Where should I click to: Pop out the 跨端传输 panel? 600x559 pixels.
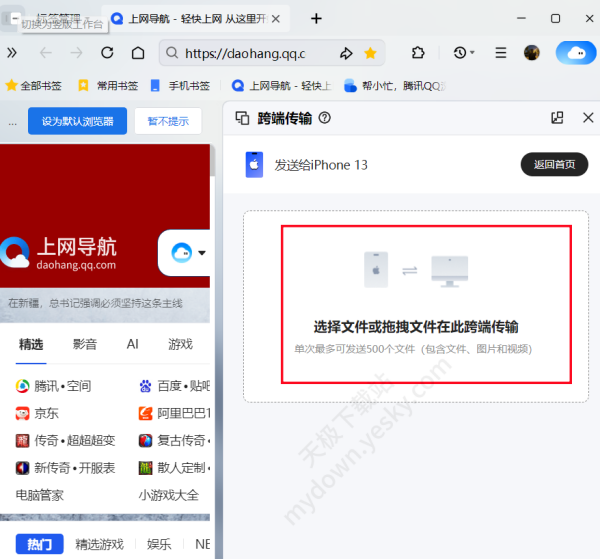tap(557, 118)
